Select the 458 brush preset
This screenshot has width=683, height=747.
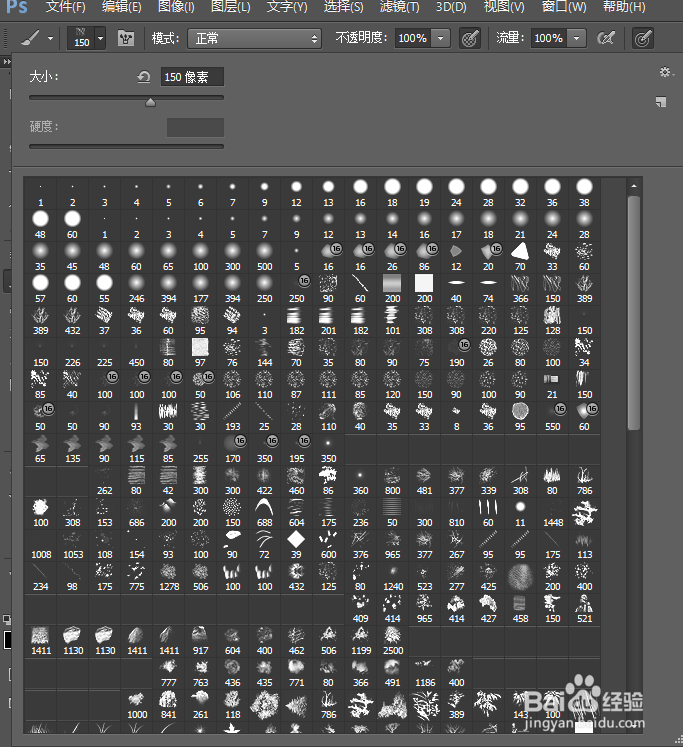520,608
